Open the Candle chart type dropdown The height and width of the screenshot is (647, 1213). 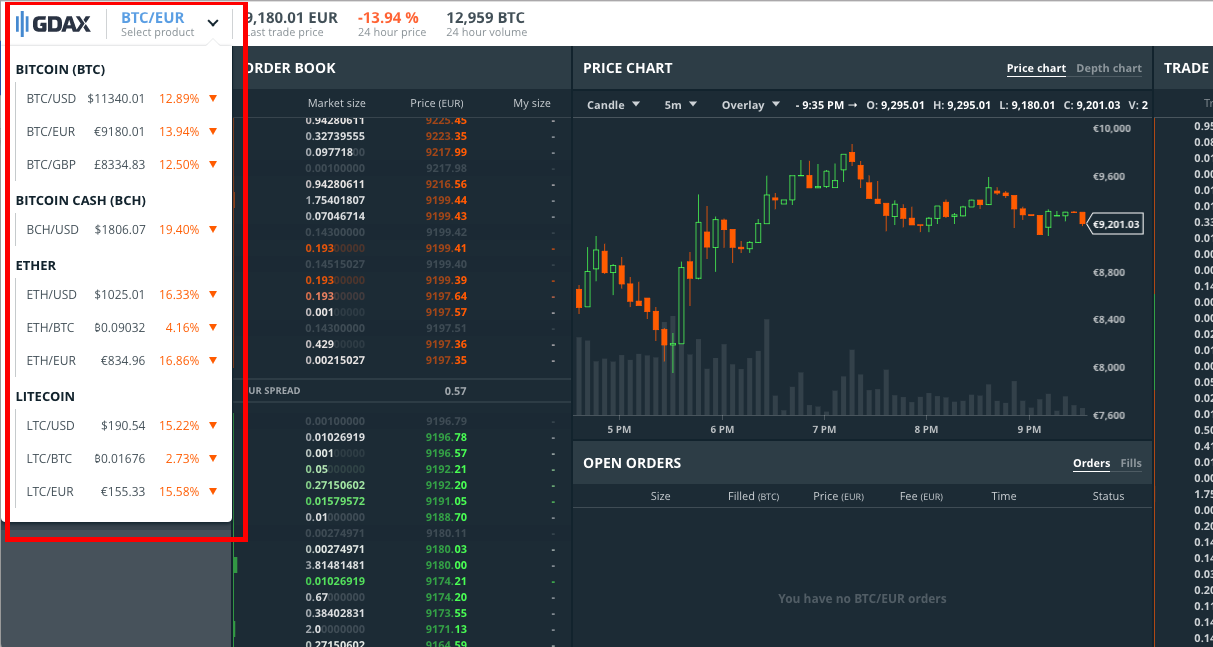613,105
